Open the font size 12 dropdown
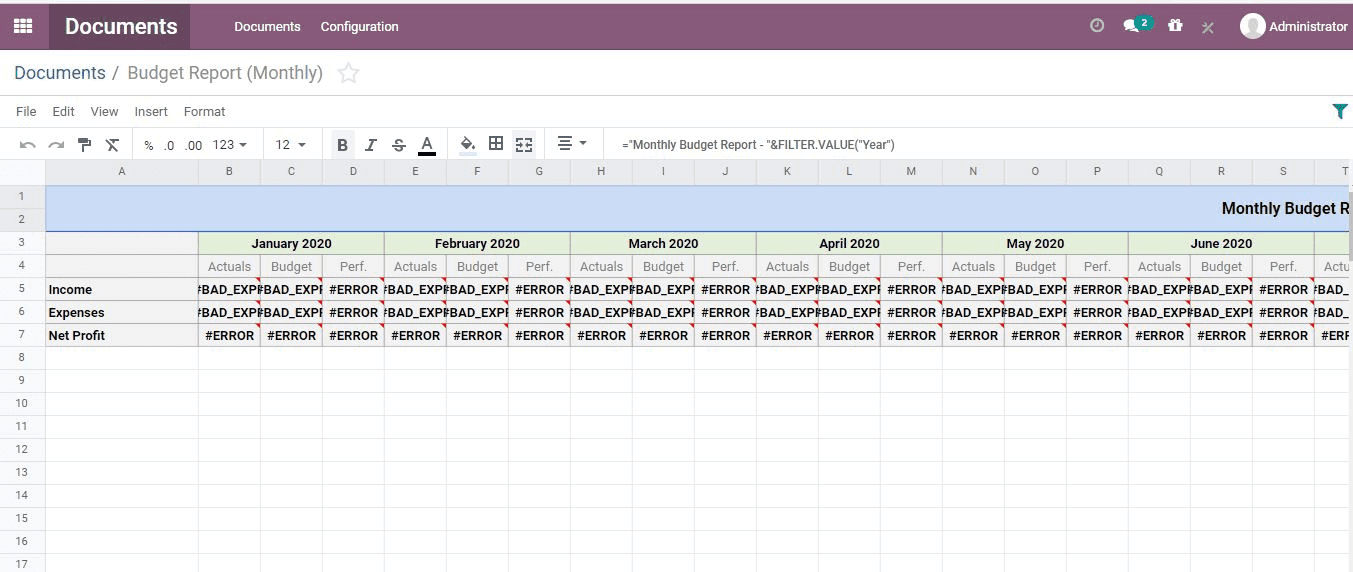 [291, 145]
